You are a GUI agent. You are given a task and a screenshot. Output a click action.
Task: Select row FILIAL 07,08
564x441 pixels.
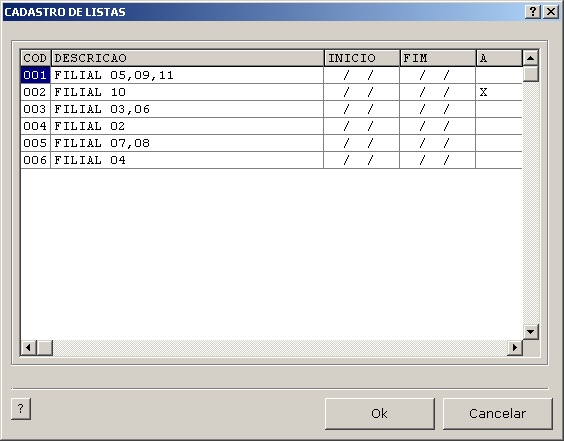point(271,143)
